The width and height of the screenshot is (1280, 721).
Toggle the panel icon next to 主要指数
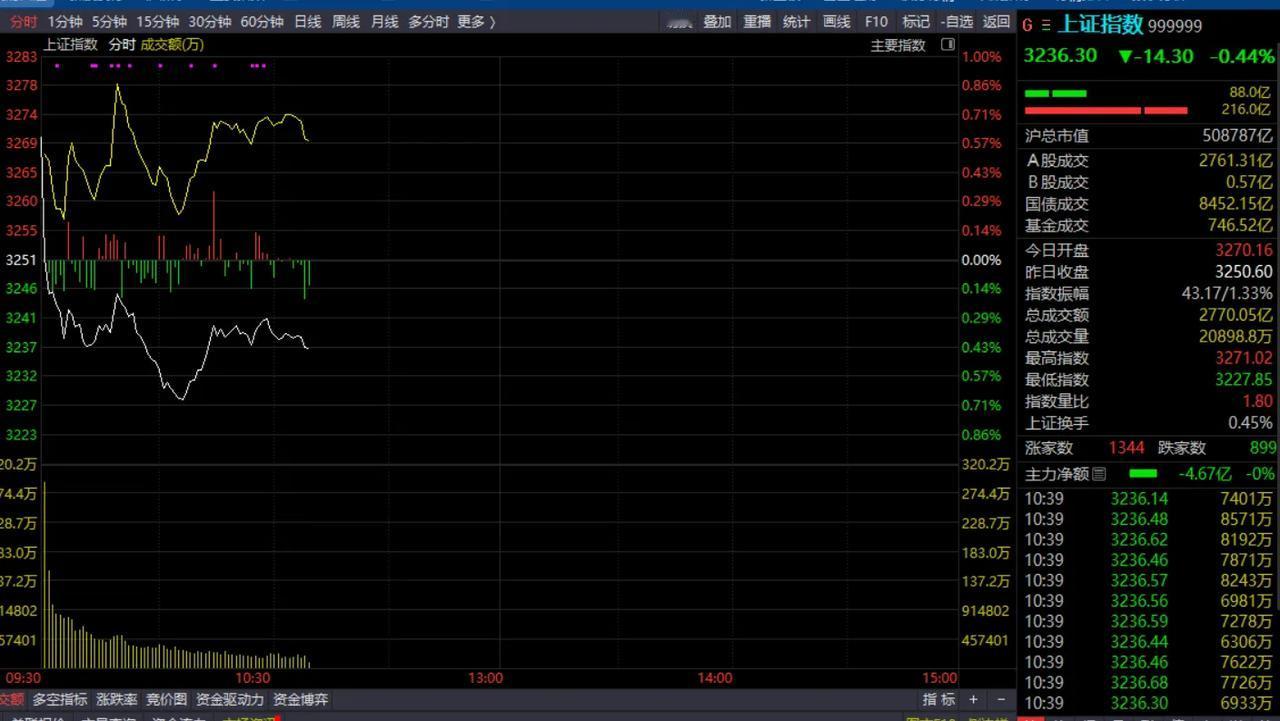(948, 44)
